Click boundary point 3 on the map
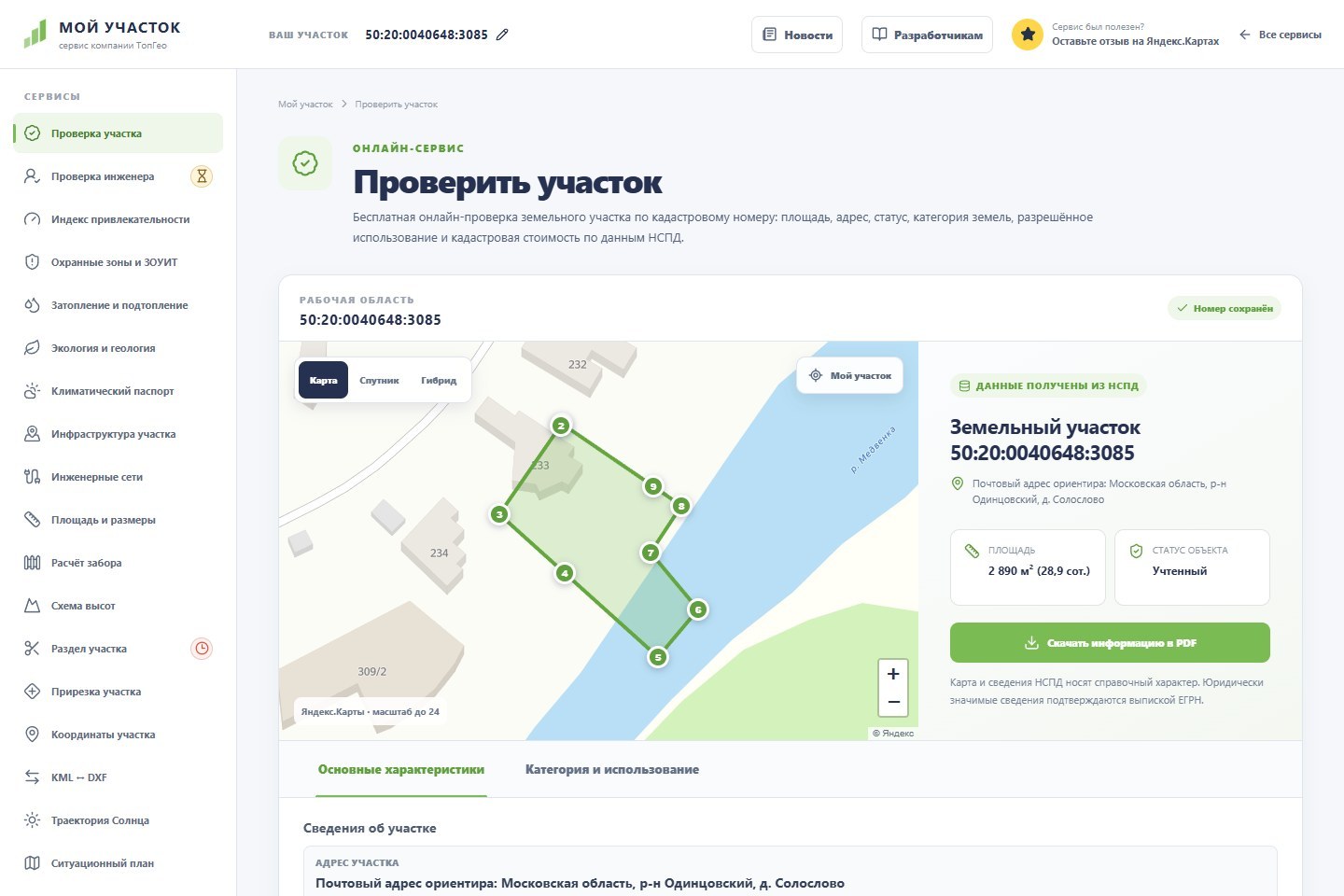The width and height of the screenshot is (1344, 896). pos(499,514)
